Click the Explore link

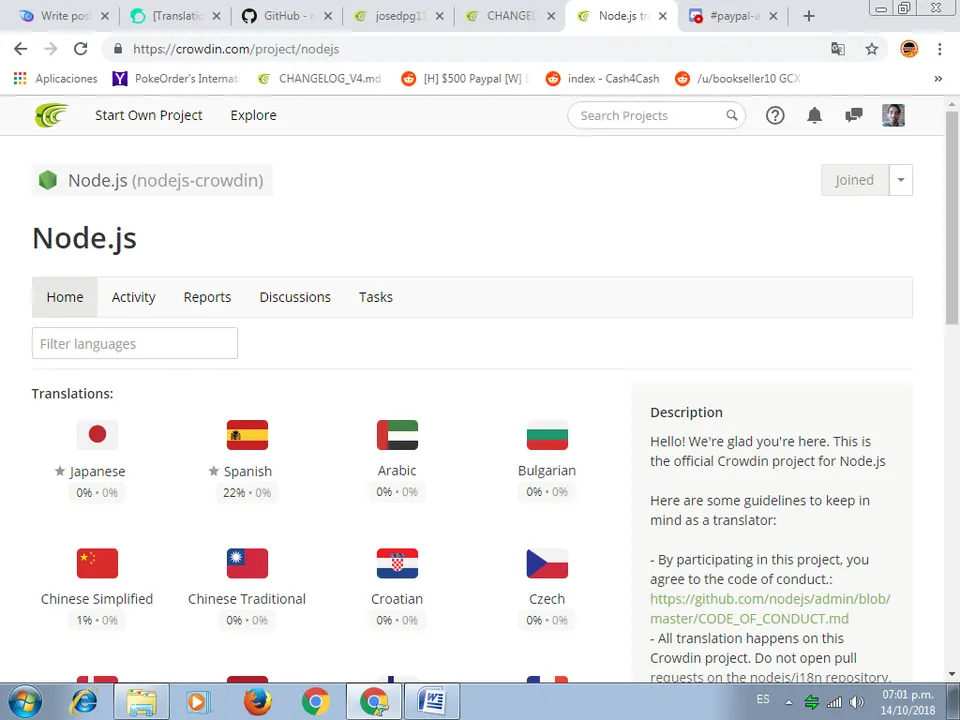click(253, 115)
